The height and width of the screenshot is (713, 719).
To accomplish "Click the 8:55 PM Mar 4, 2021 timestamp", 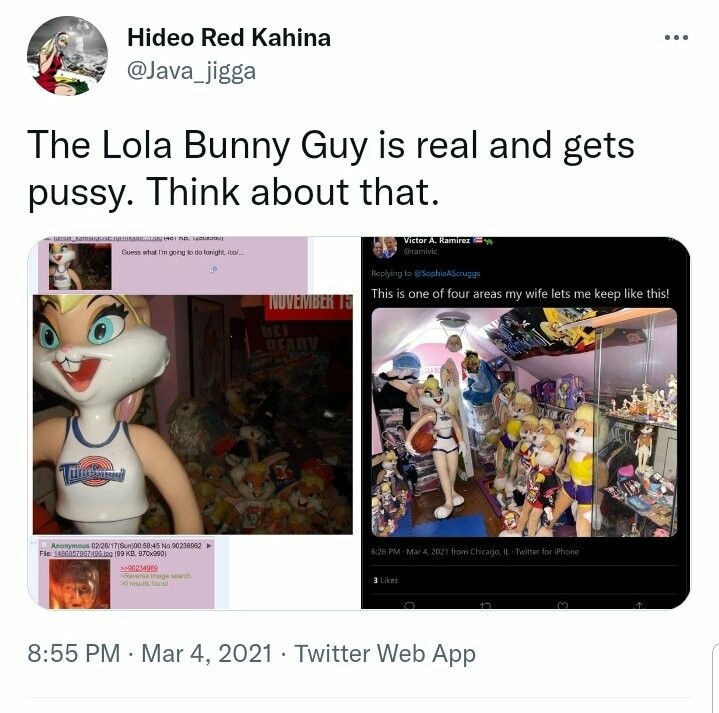I will [150, 653].
